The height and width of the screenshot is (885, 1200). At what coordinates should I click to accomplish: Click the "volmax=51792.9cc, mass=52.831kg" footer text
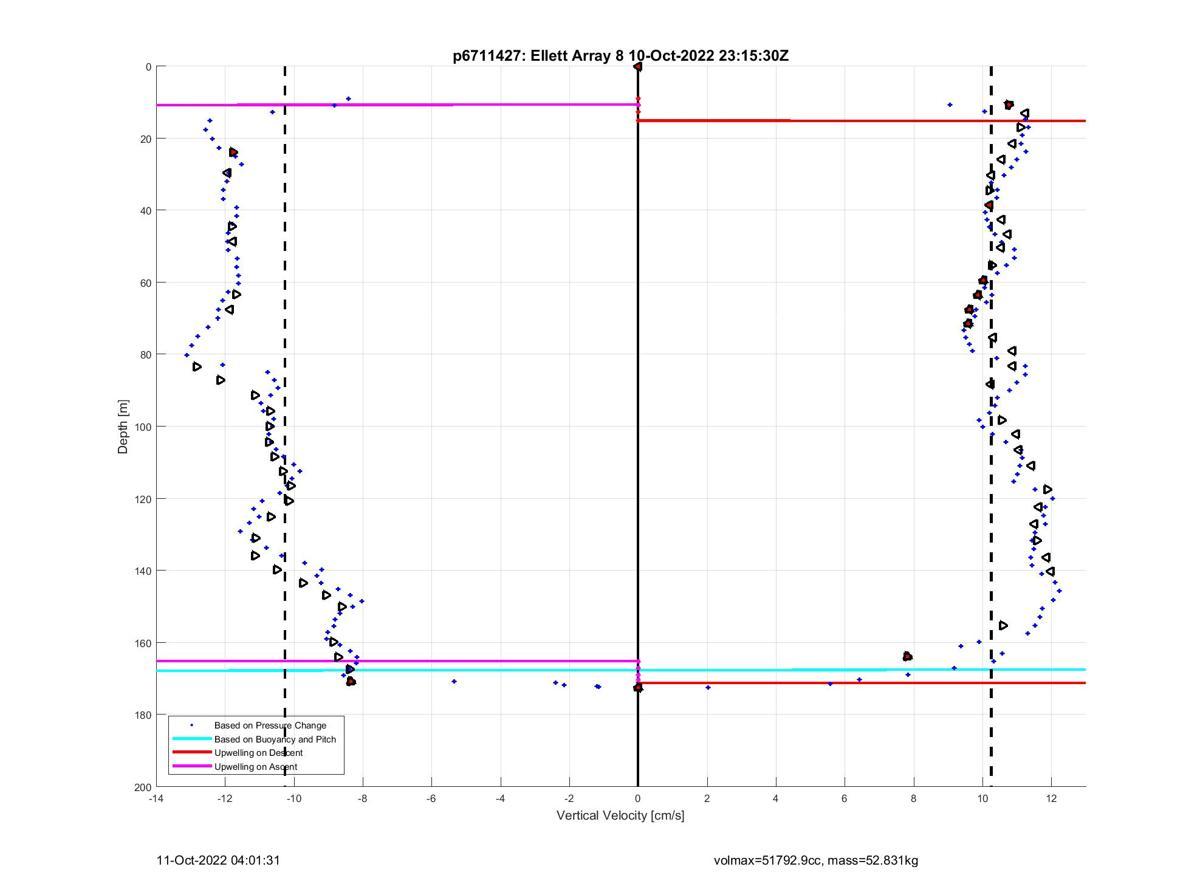coord(816,860)
